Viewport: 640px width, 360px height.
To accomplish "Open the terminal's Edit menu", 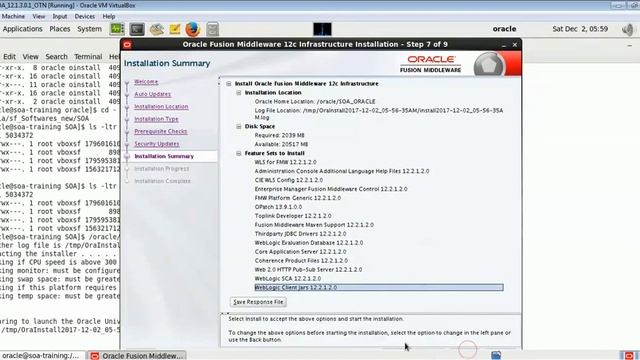I will [9, 57].
